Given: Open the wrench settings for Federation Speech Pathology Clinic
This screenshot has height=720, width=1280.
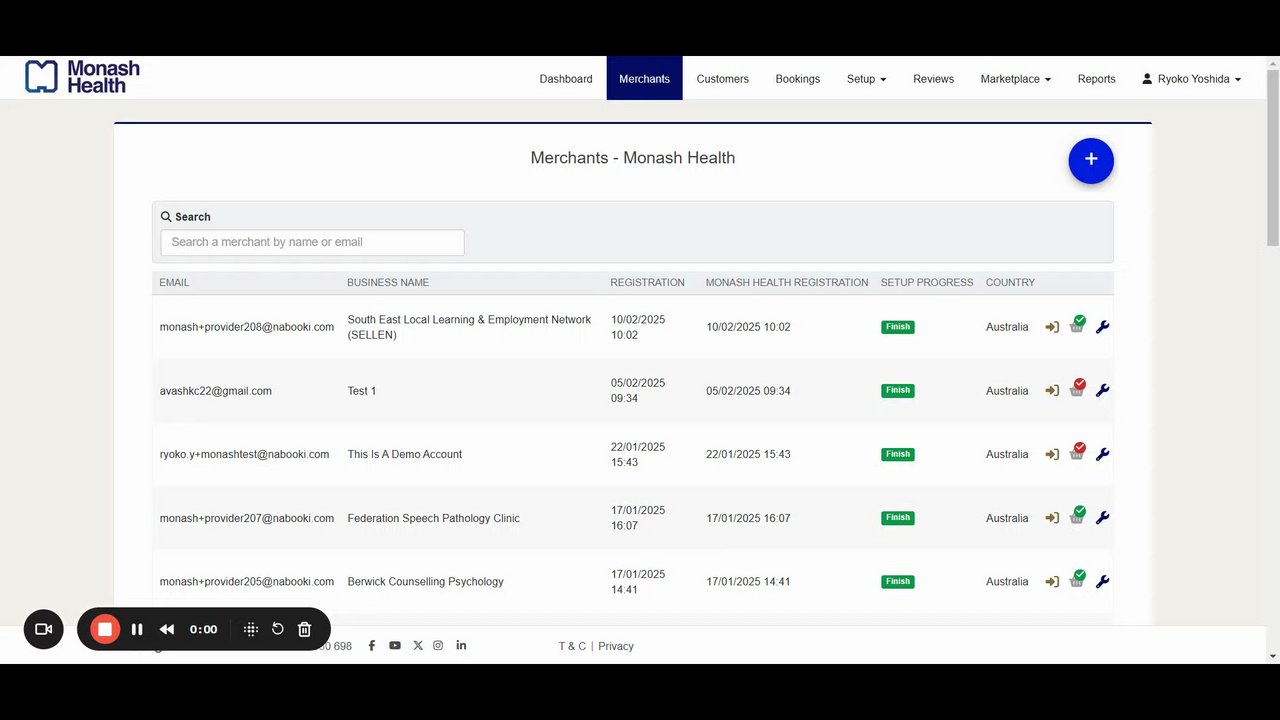Looking at the screenshot, I should pos(1103,518).
